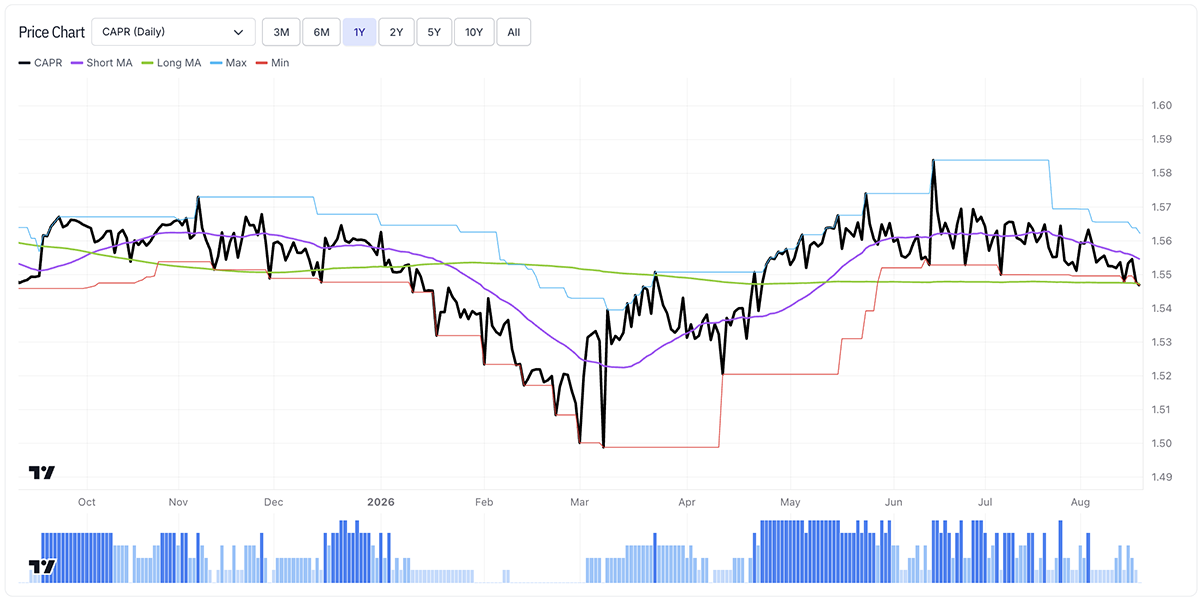This screenshot has height=602, width=1200.
Task: Click the Aug label on time axis
Action: coord(1081,502)
